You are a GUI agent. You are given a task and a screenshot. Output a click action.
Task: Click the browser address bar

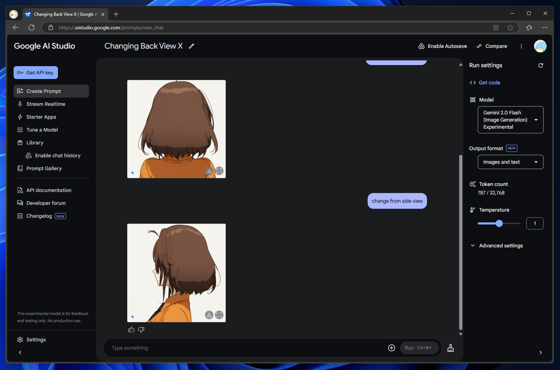(271, 28)
